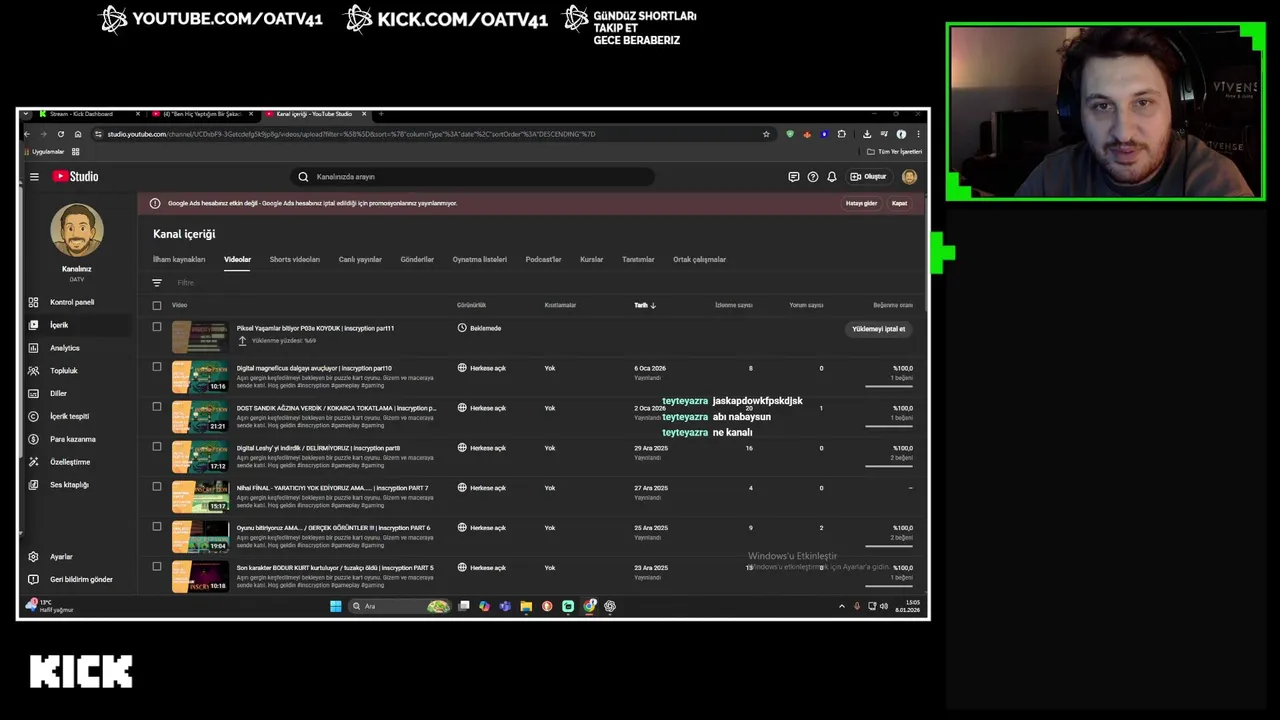Select all videos with the header checkbox
Image resolution: width=1280 pixels, height=720 pixels.
pos(157,305)
